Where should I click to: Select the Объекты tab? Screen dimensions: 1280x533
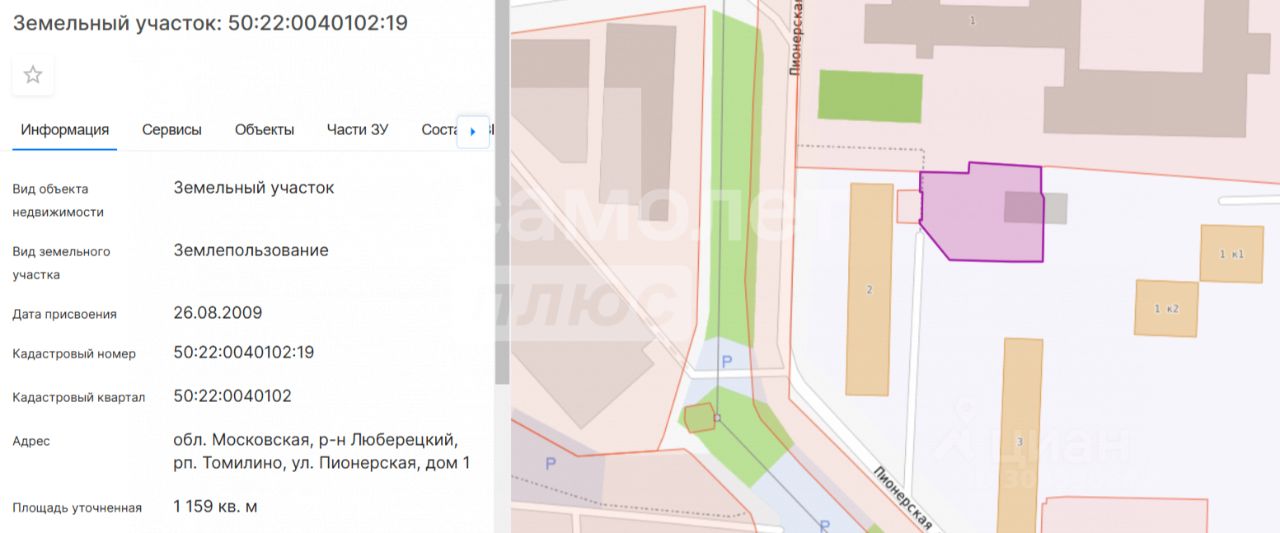pyautogui.click(x=264, y=130)
